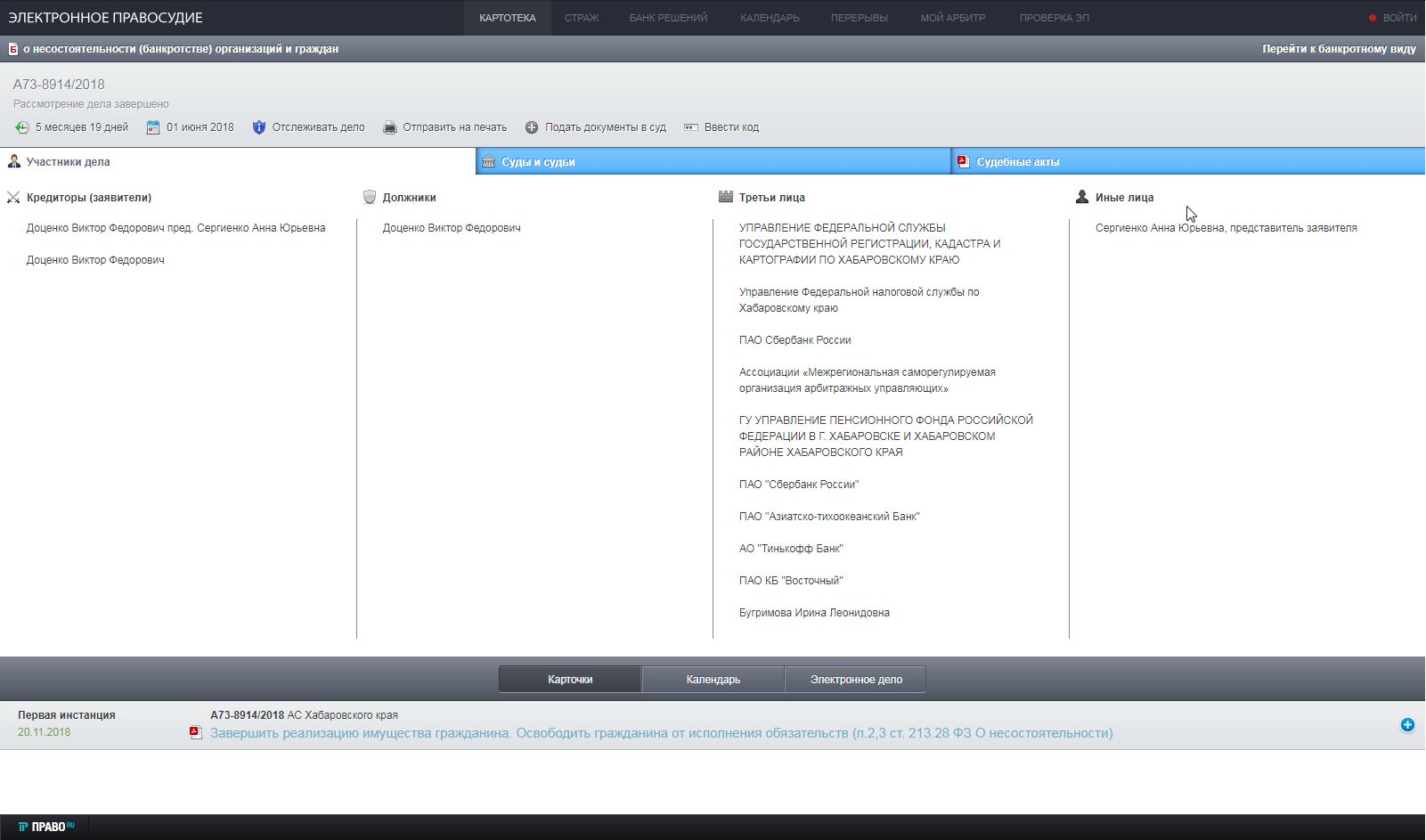Click the Право.ru logo in footer
The image size is (1426, 840).
[x=46, y=827]
